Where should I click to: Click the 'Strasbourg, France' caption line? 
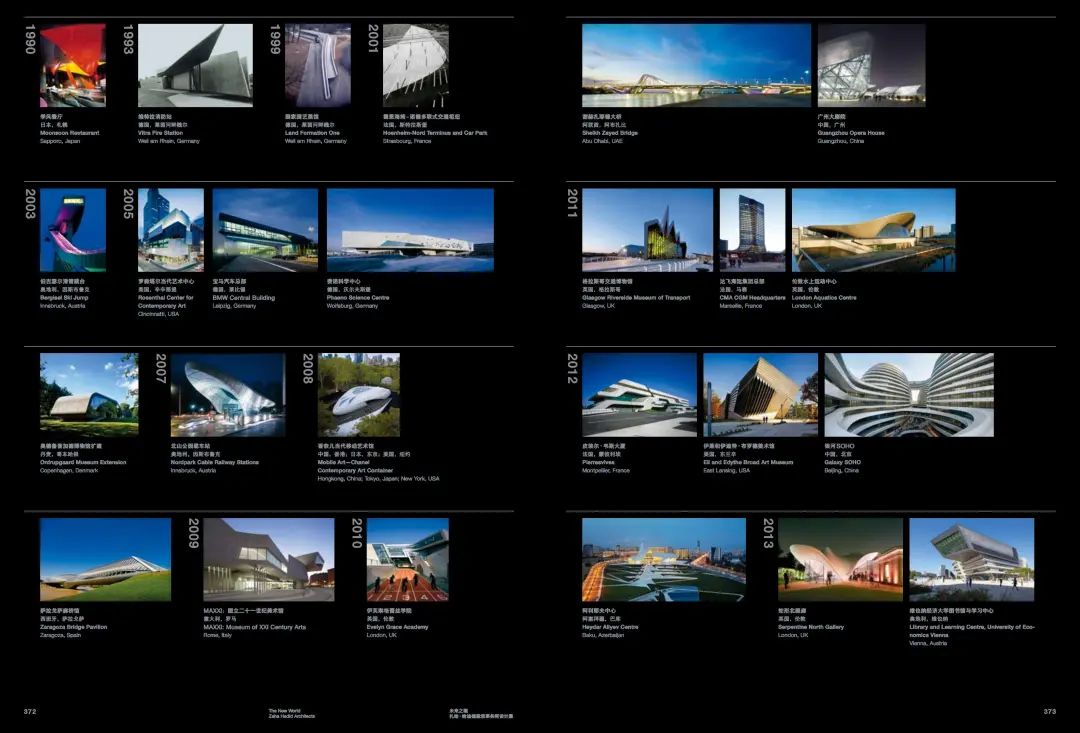(407, 141)
